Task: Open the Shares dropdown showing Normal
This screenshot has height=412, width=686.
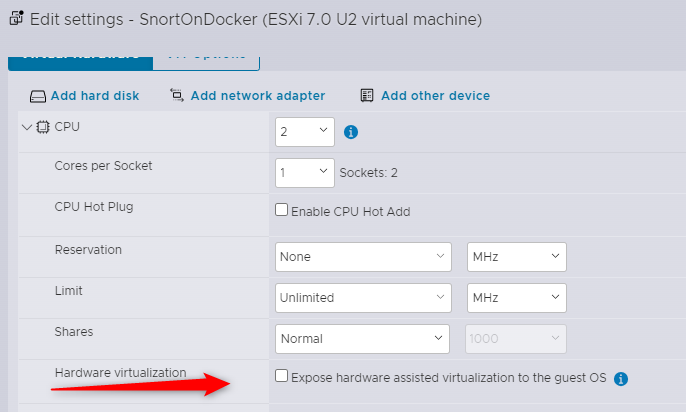Action: 364,339
